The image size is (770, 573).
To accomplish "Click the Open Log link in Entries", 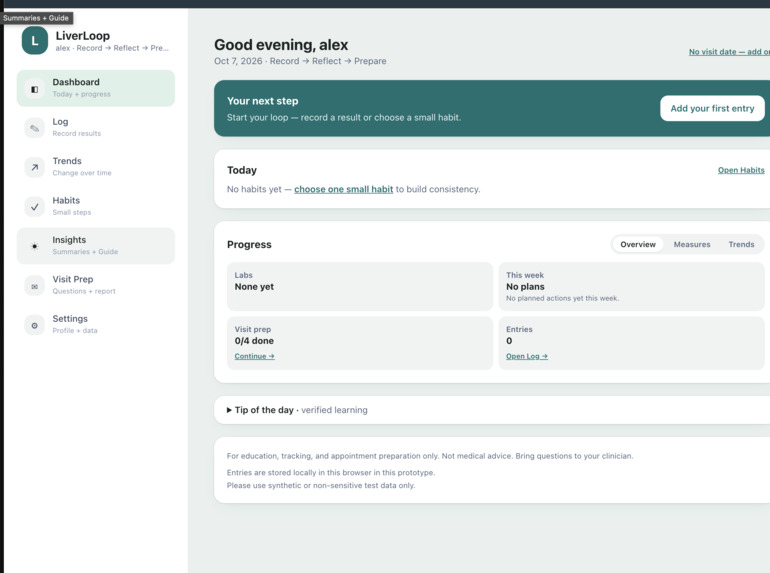I will coord(526,356).
